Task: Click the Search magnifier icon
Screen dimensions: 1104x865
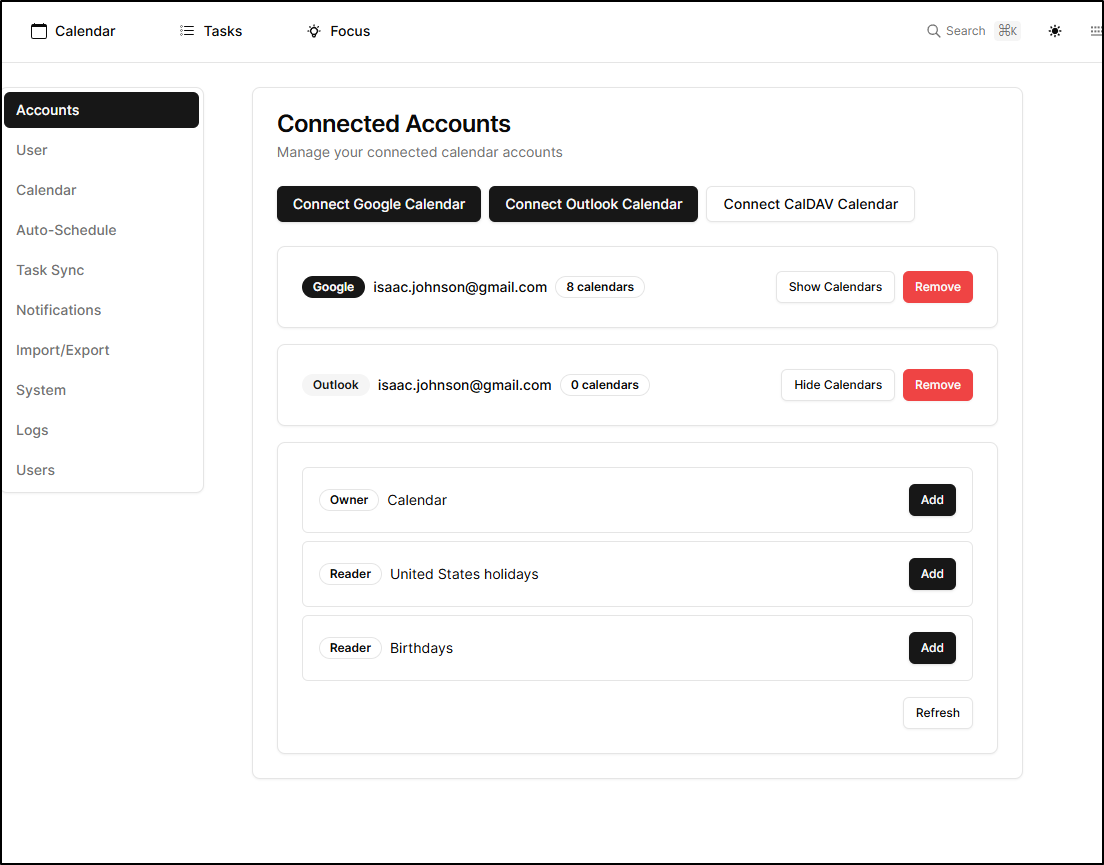Action: (x=934, y=31)
